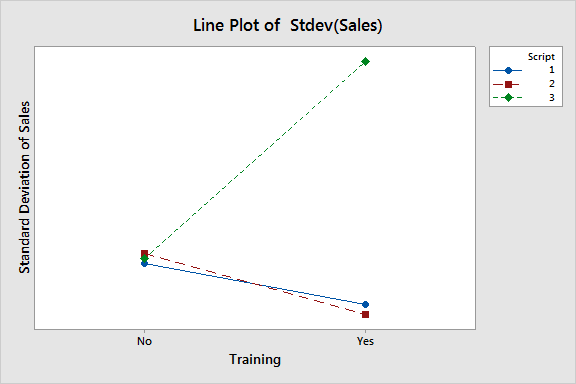Click legend red square for Script 2
Screen dimensions: 576x384
coord(508,85)
